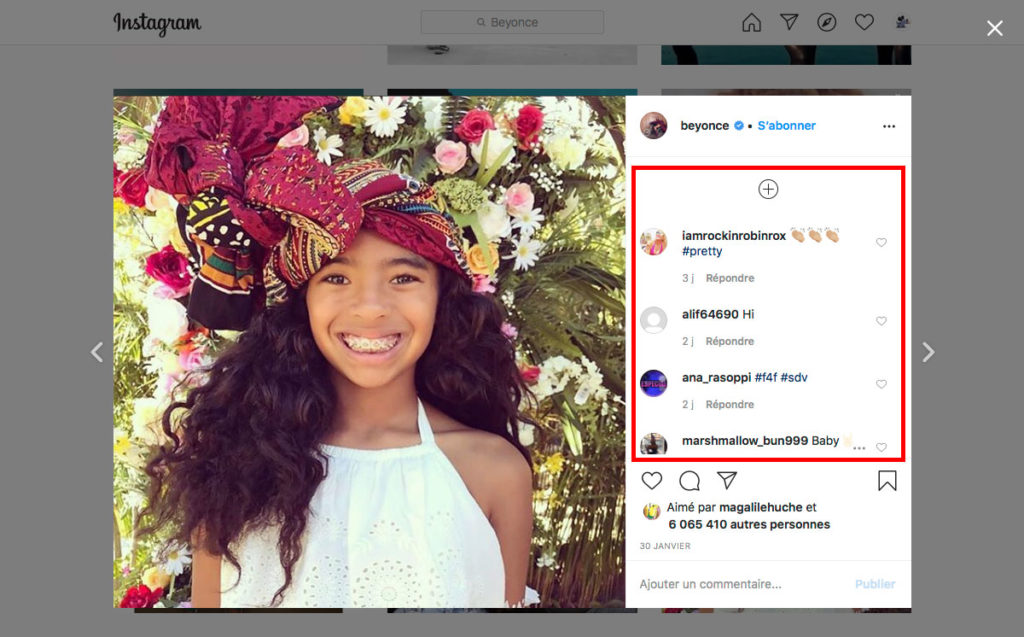
Task: Click the 30 JANVIER date
Action: [665, 546]
